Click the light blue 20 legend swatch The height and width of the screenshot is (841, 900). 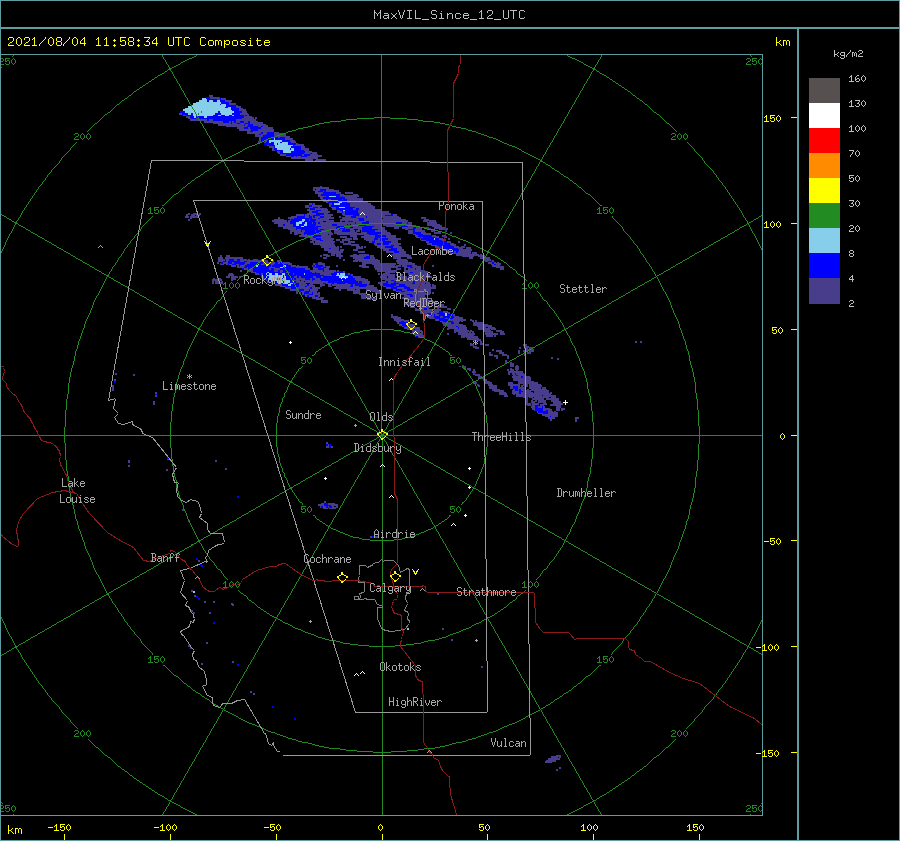coord(824,241)
